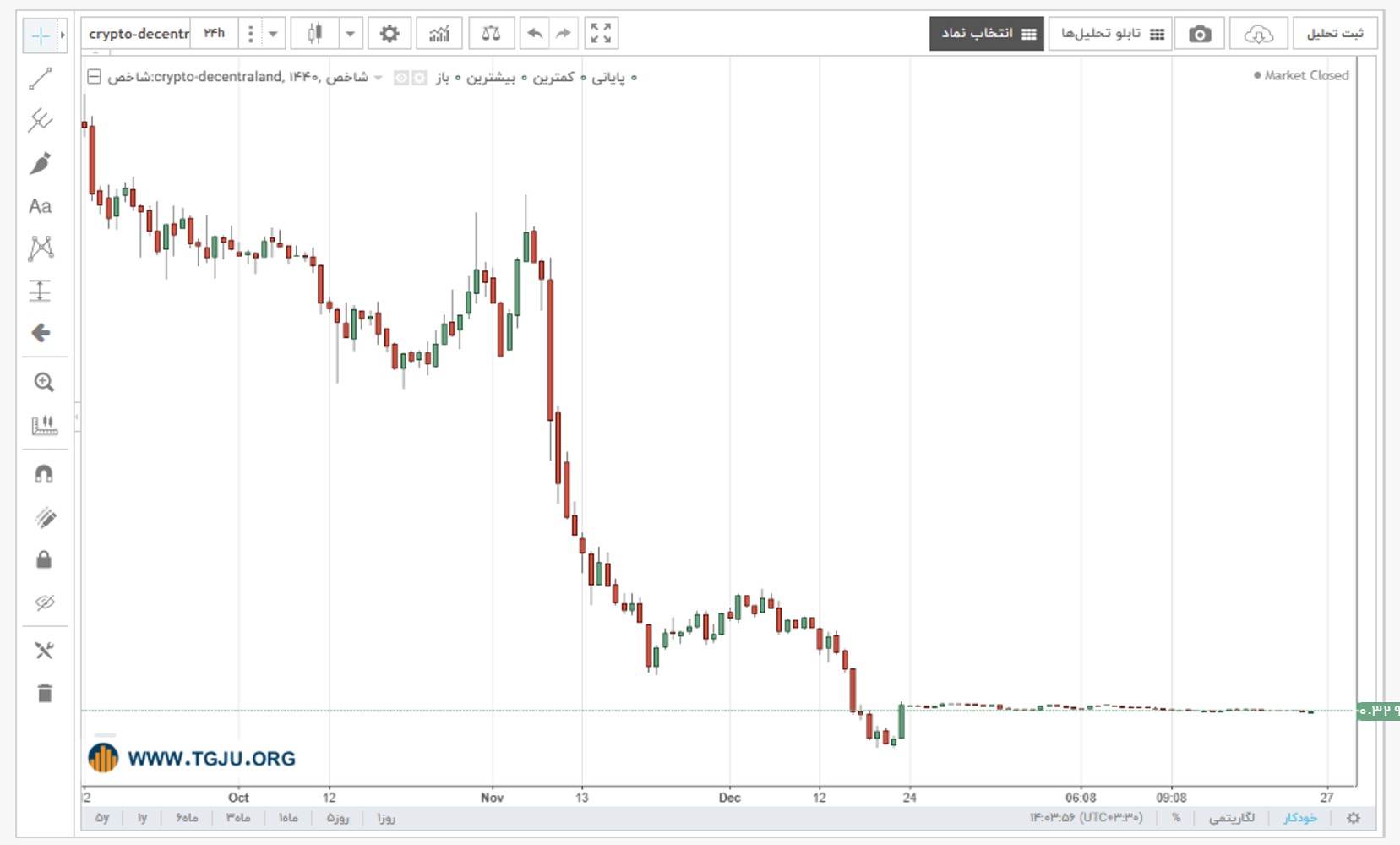Expand the cursor tool options arrow
Image resolution: width=1400 pixels, height=845 pixels.
(63, 35)
